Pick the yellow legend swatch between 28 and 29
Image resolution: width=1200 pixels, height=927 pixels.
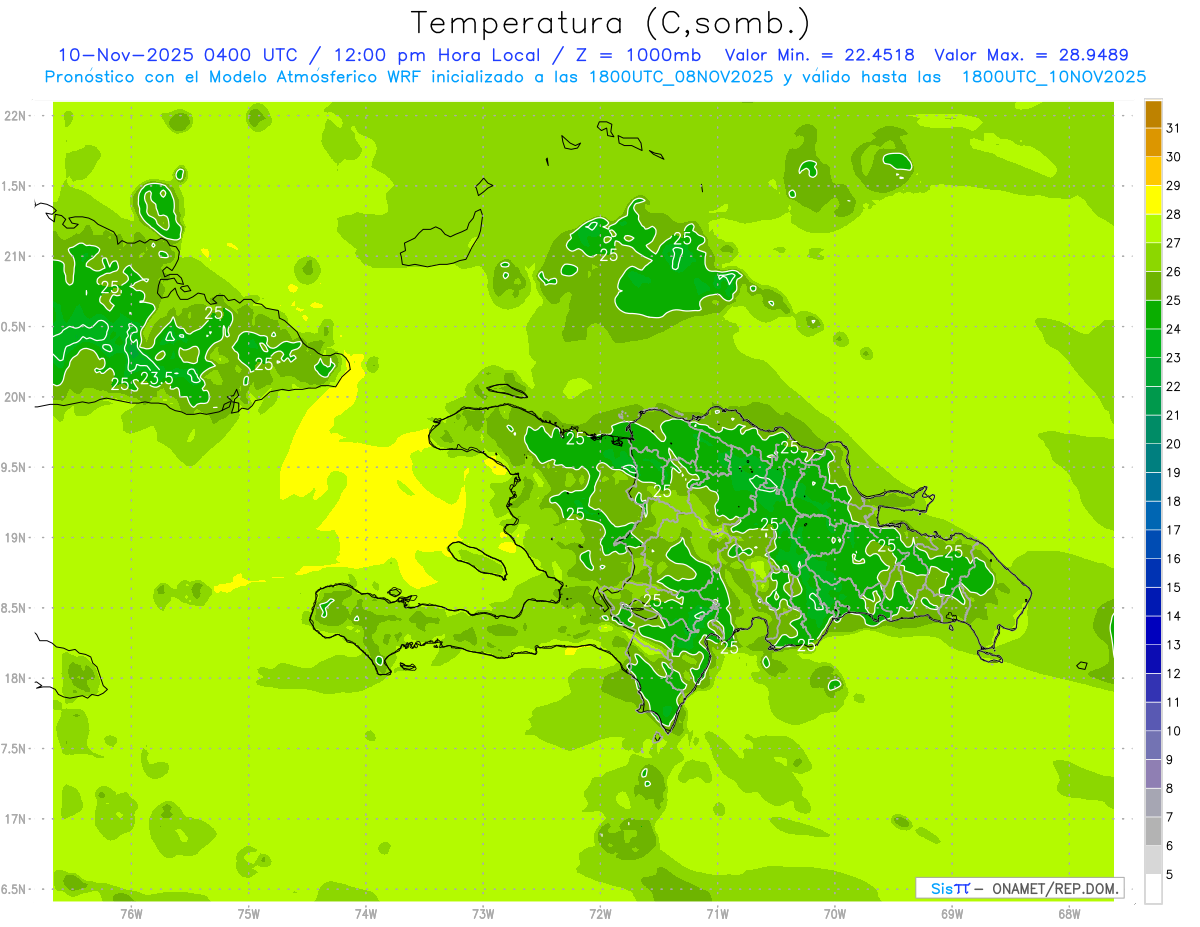1154,199
